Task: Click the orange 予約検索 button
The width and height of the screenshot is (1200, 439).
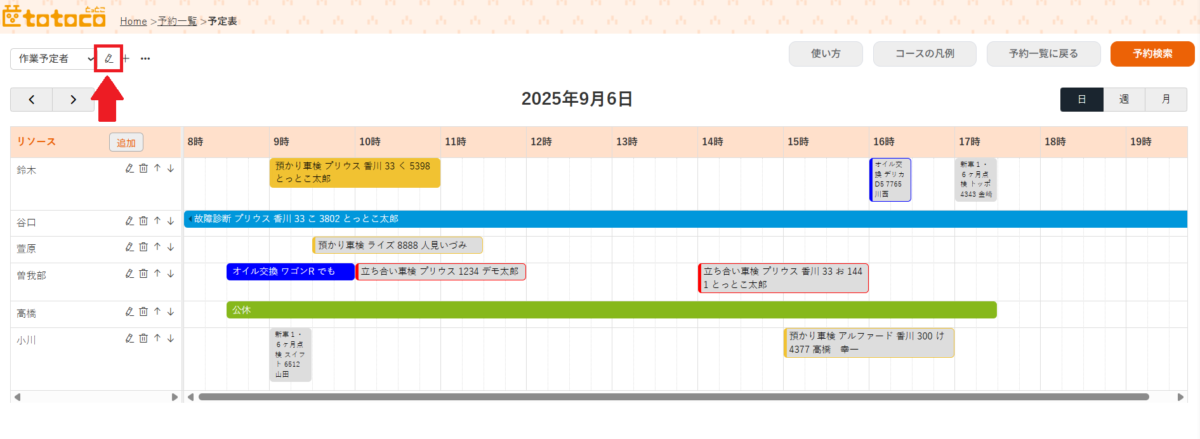Action: pos(1152,54)
